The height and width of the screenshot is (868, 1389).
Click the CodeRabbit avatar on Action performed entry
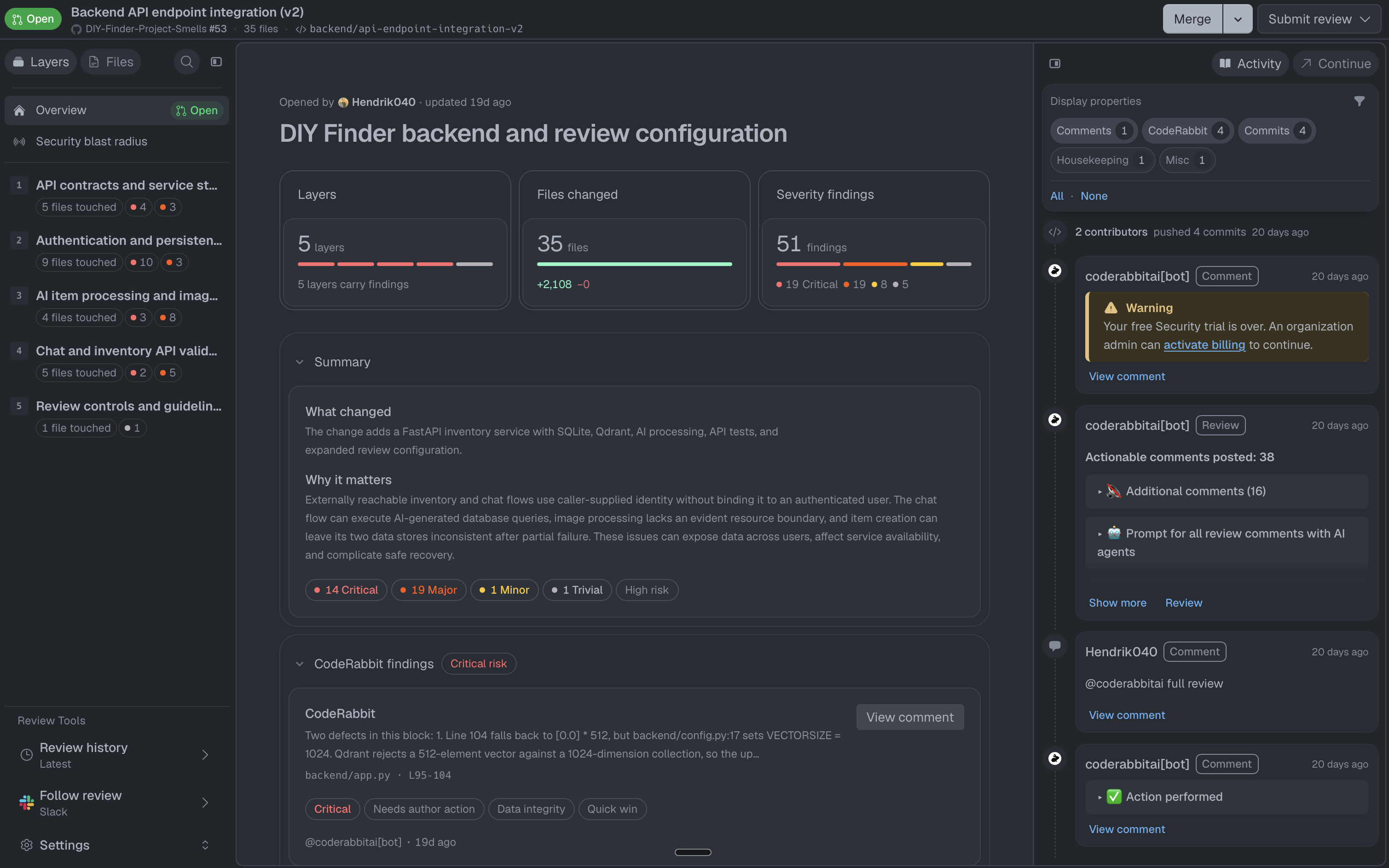(x=1054, y=758)
